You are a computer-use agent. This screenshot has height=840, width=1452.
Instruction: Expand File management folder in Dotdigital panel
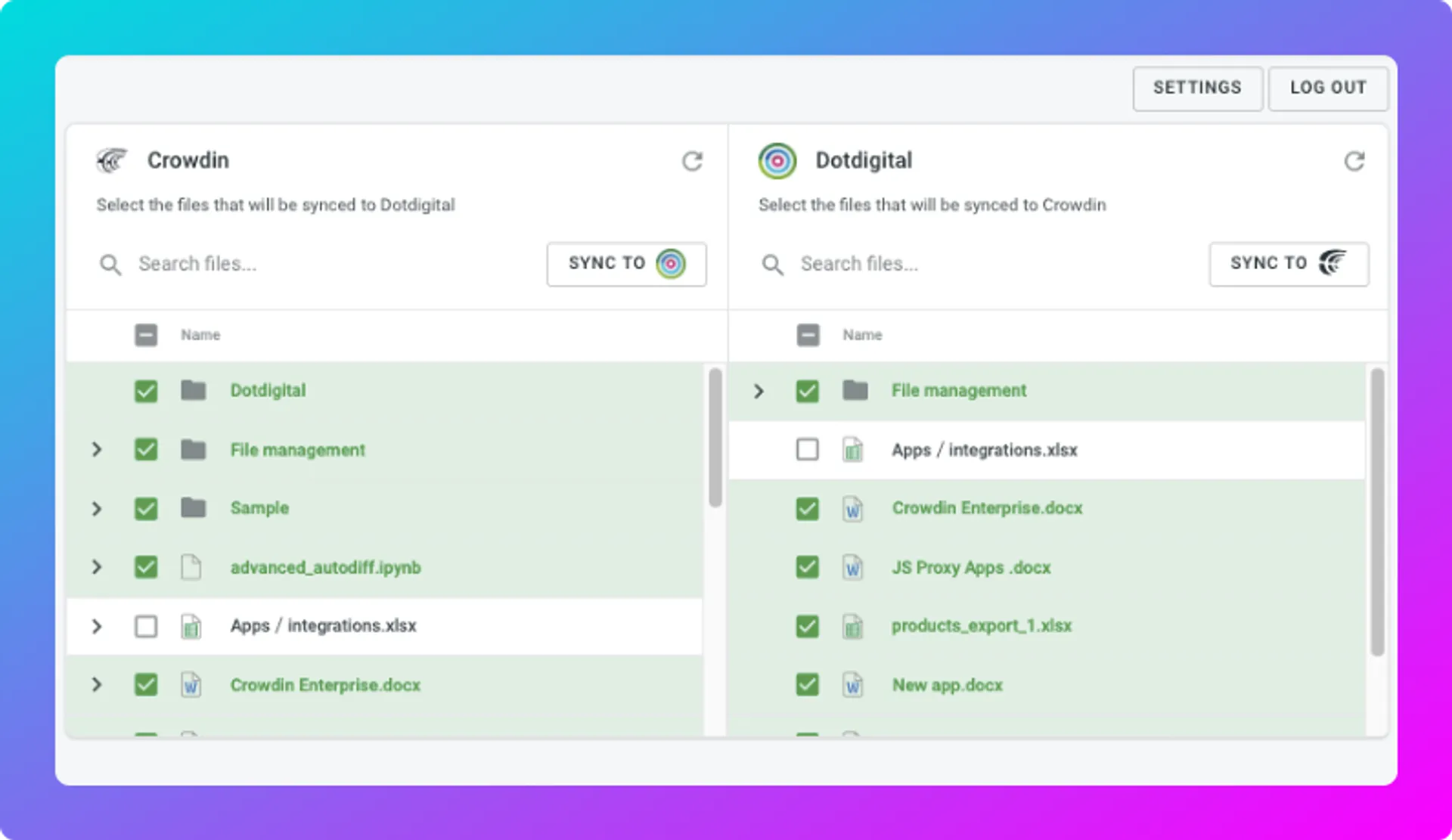point(759,391)
